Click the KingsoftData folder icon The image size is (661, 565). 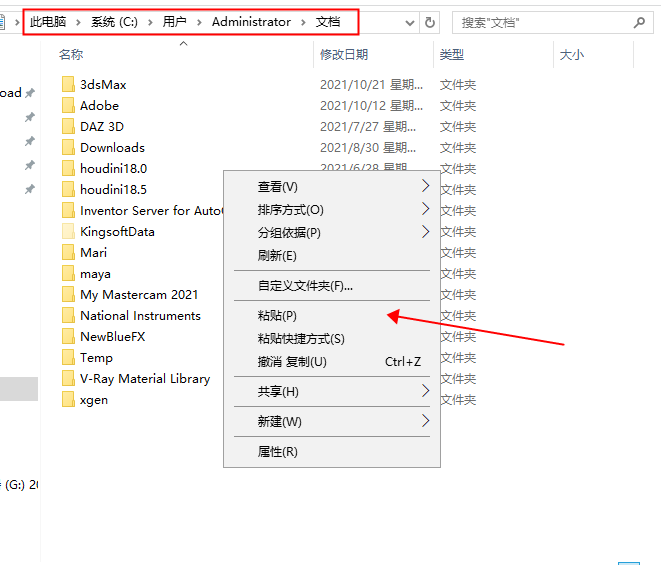pos(68,232)
